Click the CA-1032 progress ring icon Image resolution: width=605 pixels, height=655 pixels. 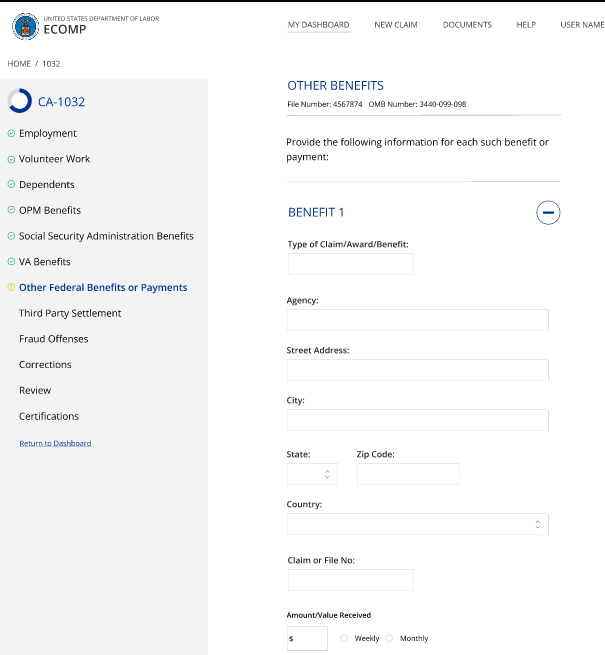(x=19, y=101)
